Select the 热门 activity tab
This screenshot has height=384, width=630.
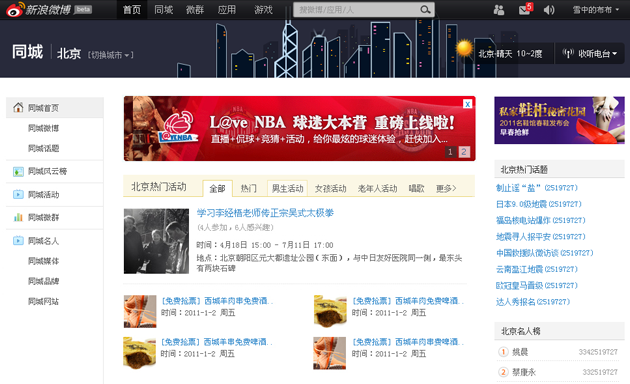click(x=248, y=188)
